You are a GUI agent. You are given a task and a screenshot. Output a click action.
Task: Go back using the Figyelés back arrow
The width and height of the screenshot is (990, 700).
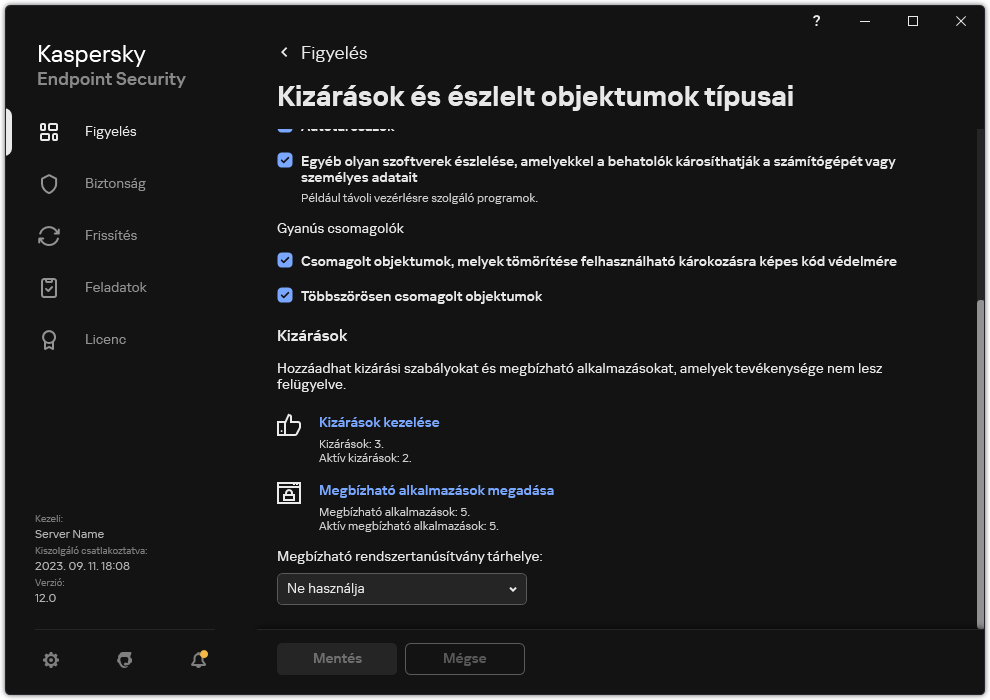click(x=283, y=52)
